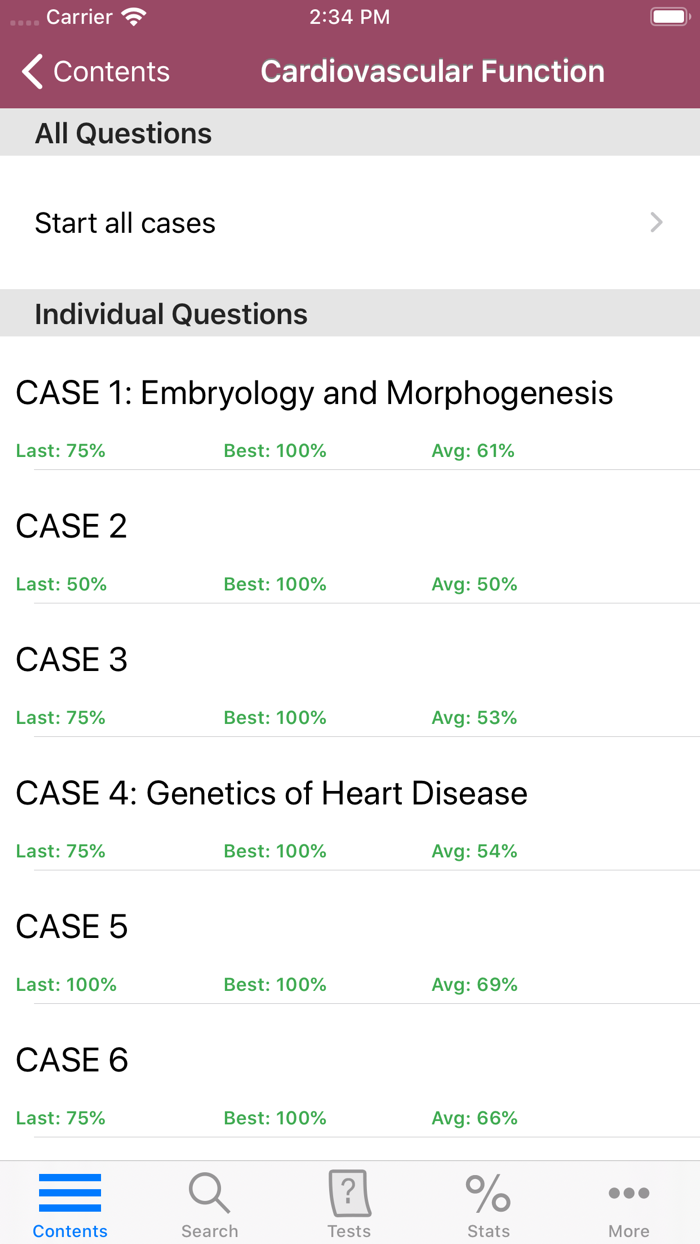
Task: Open CASE 6
Action: click(x=71, y=1060)
